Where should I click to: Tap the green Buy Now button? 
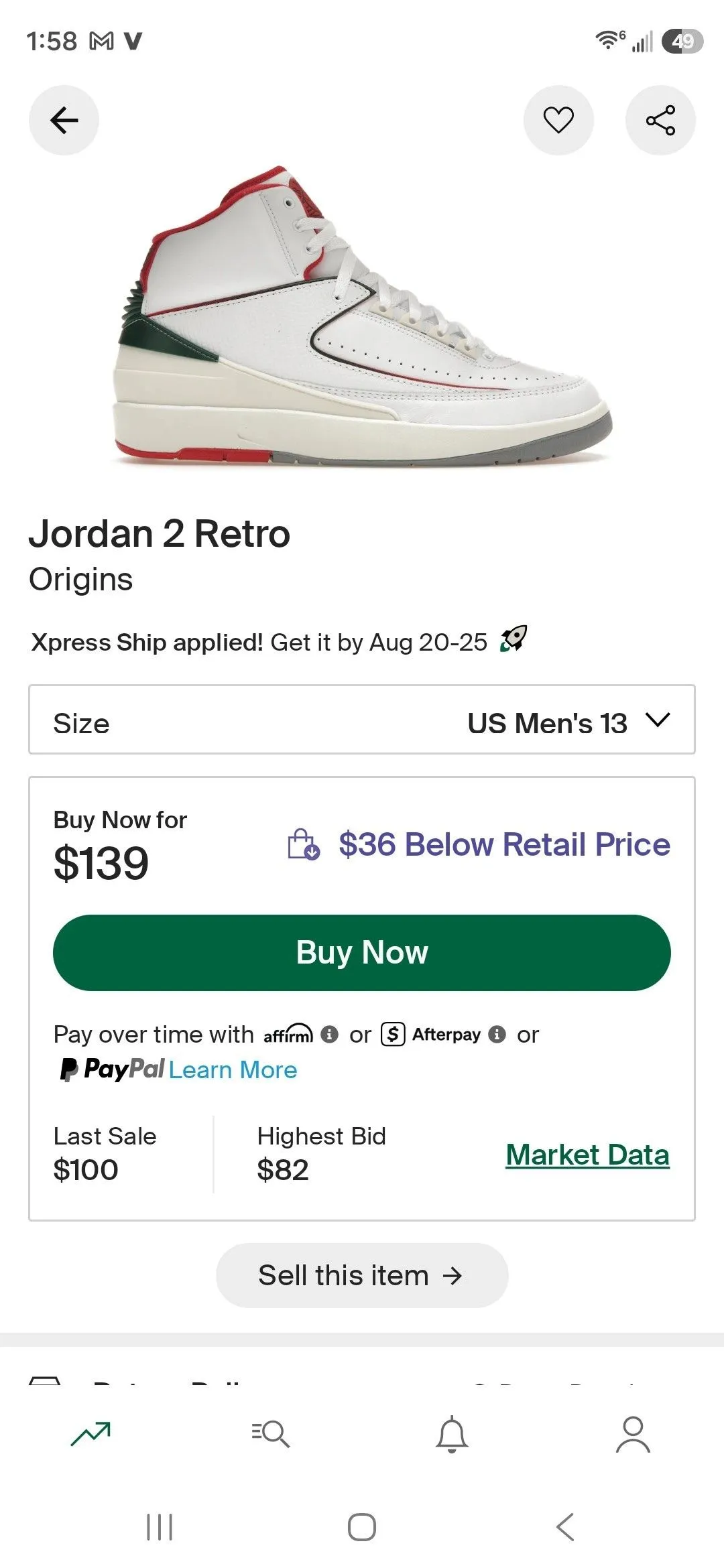coord(362,953)
